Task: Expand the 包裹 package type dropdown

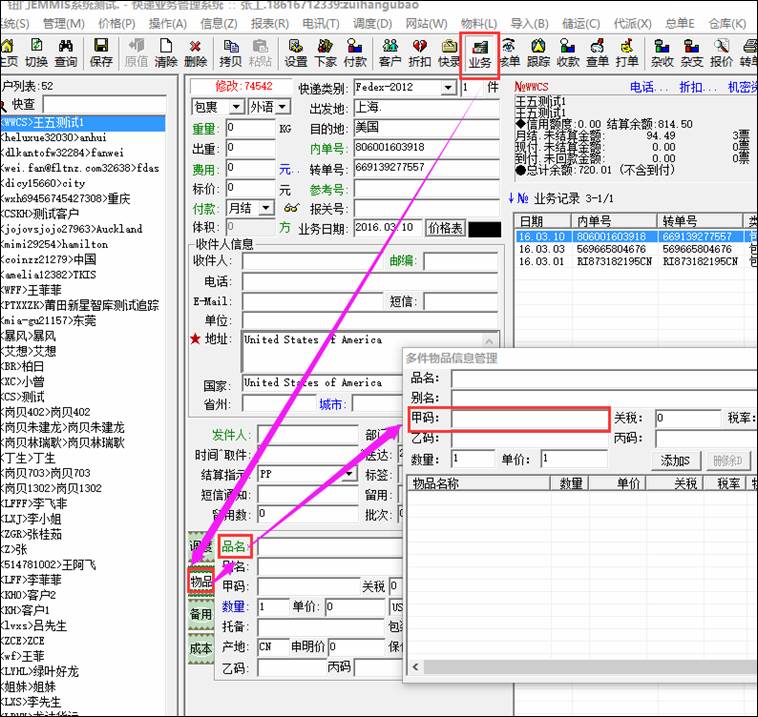Action: pos(236,107)
